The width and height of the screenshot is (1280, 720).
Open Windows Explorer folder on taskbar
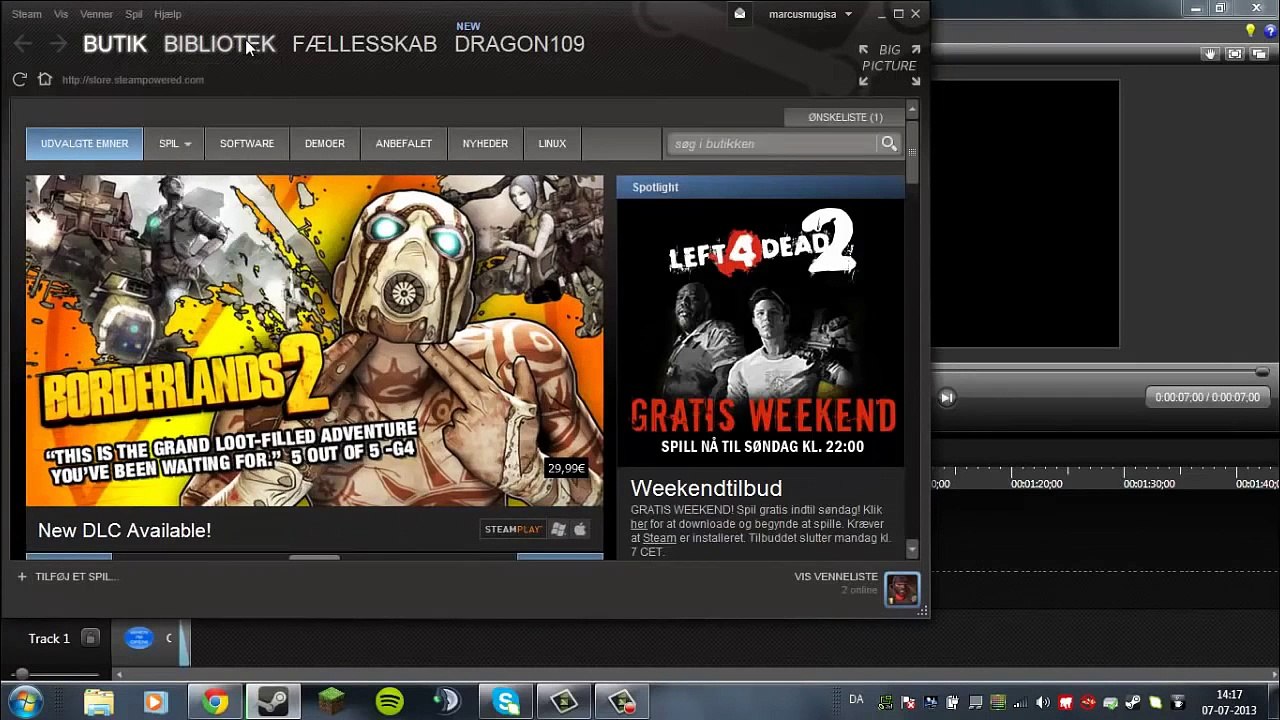[98, 702]
